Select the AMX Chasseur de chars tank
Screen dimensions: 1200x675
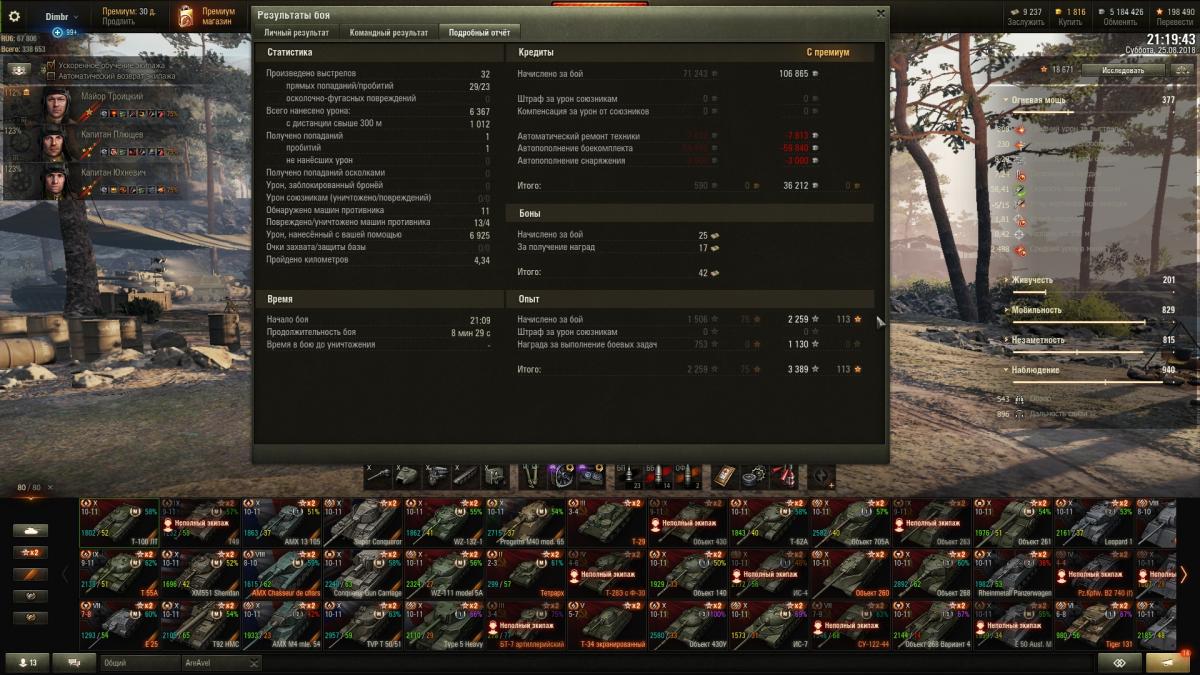[282, 573]
